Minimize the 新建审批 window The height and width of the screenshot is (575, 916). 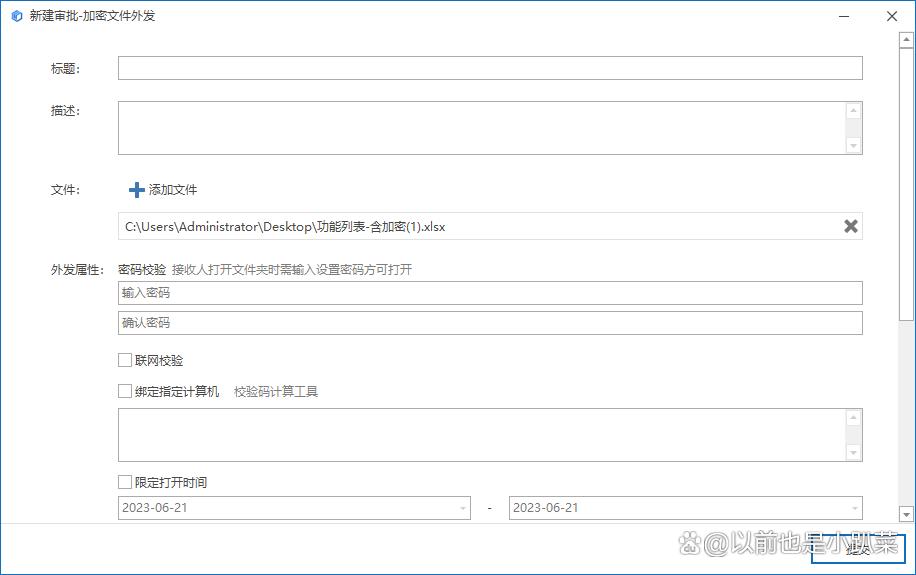(x=844, y=16)
